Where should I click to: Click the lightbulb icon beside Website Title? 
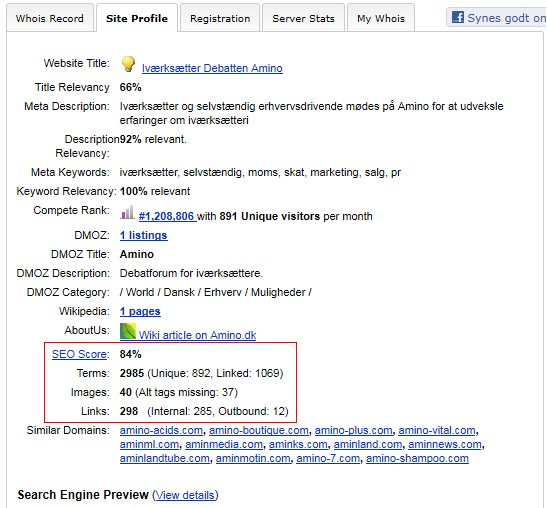pyautogui.click(x=128, y=64)
